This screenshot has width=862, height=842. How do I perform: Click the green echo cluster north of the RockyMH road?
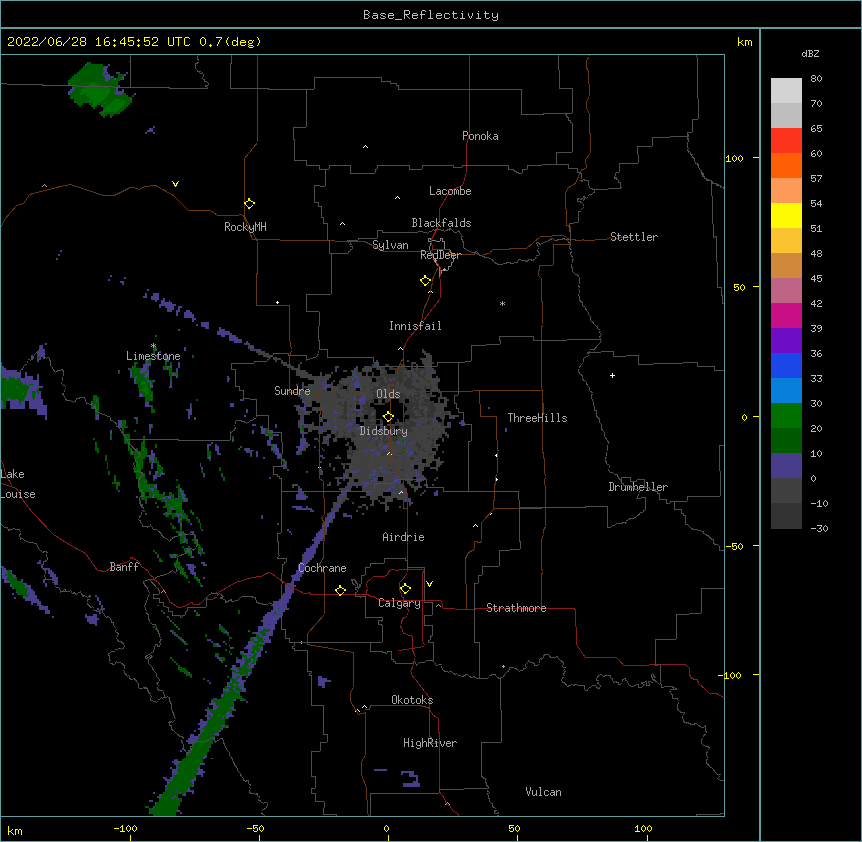tap(100, 90)
